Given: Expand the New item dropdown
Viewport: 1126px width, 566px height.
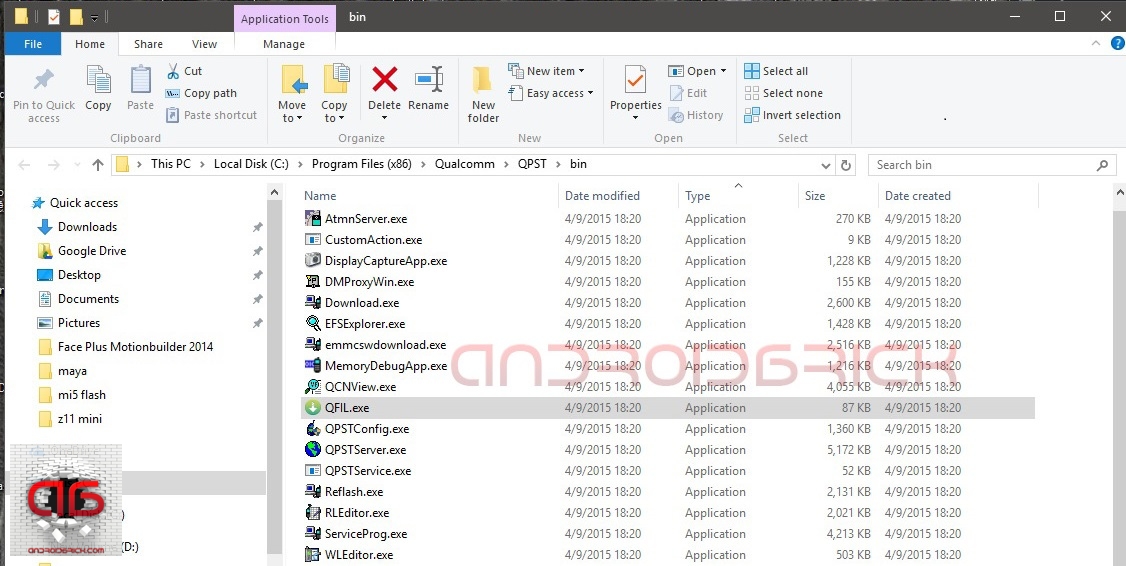Looking at the screenshot, I should coord(546,71).
